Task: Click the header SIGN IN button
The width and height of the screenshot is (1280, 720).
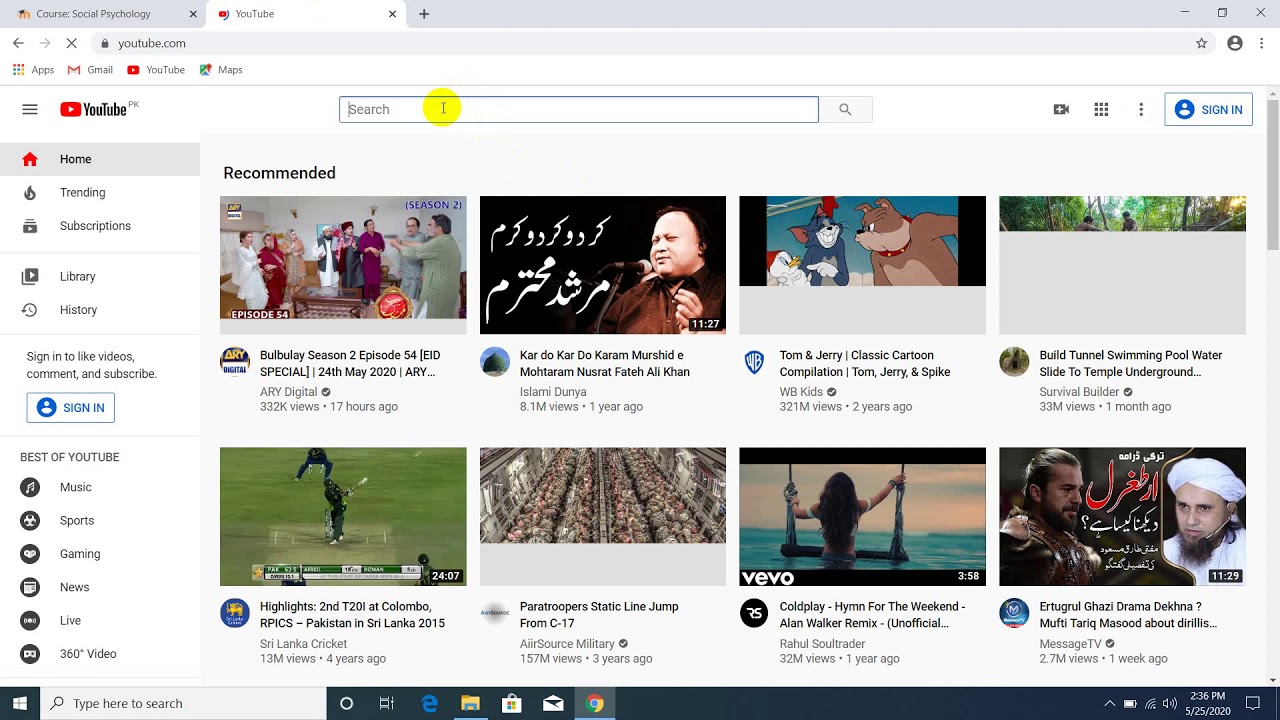Action: 1208,109
